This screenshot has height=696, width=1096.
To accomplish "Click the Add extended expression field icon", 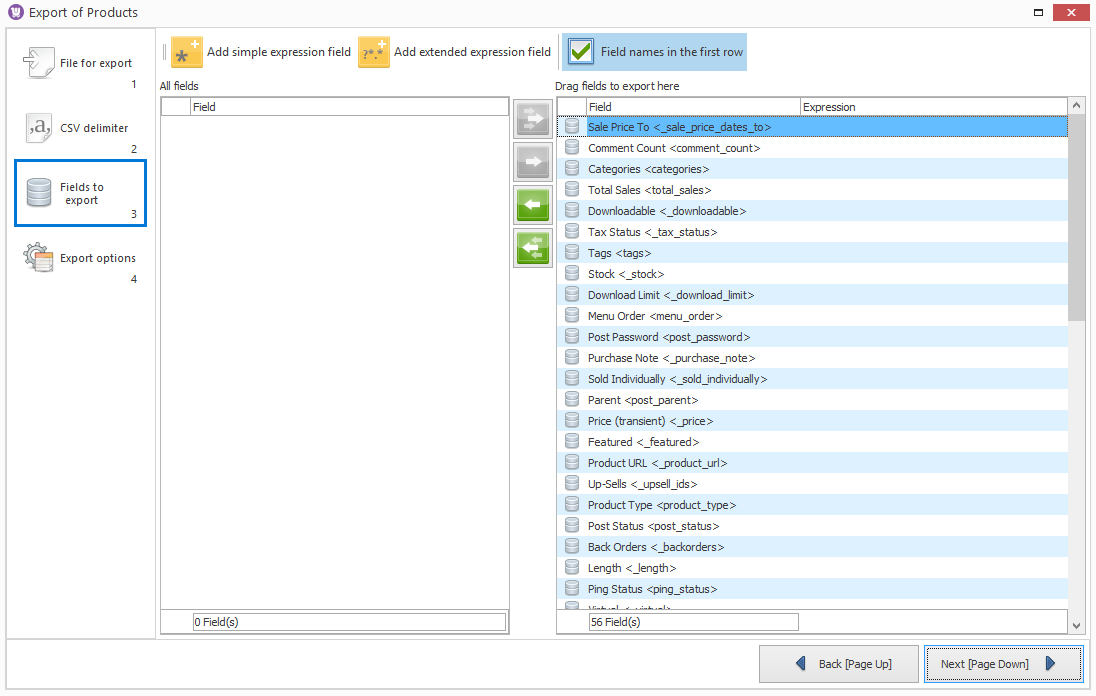I will tap(374, 52).
